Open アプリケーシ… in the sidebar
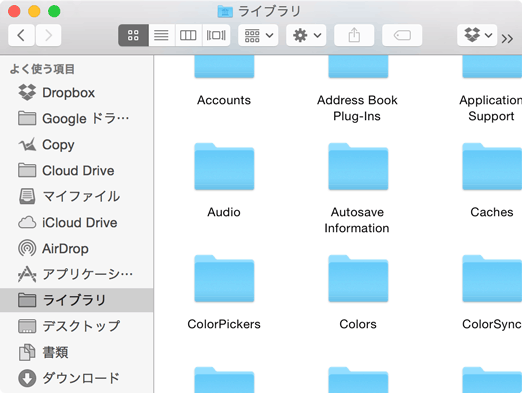Image resolution: width=522 pixels, height=393 pixels. click(x=77, y=274)
